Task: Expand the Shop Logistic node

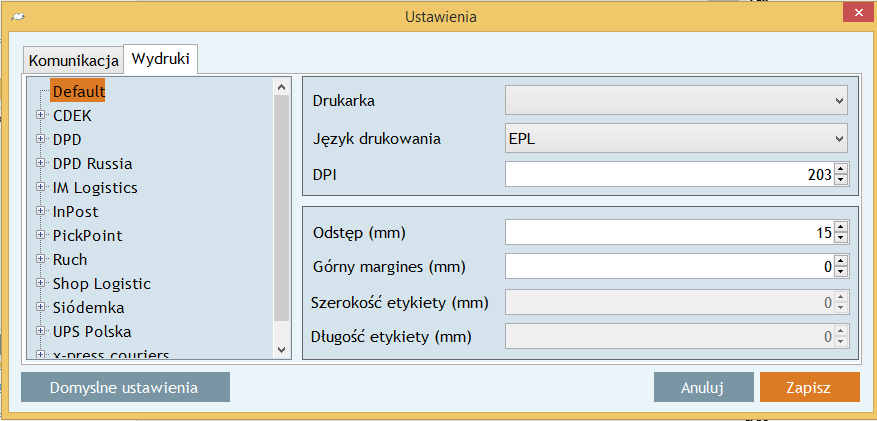Action: coord(40,283)
